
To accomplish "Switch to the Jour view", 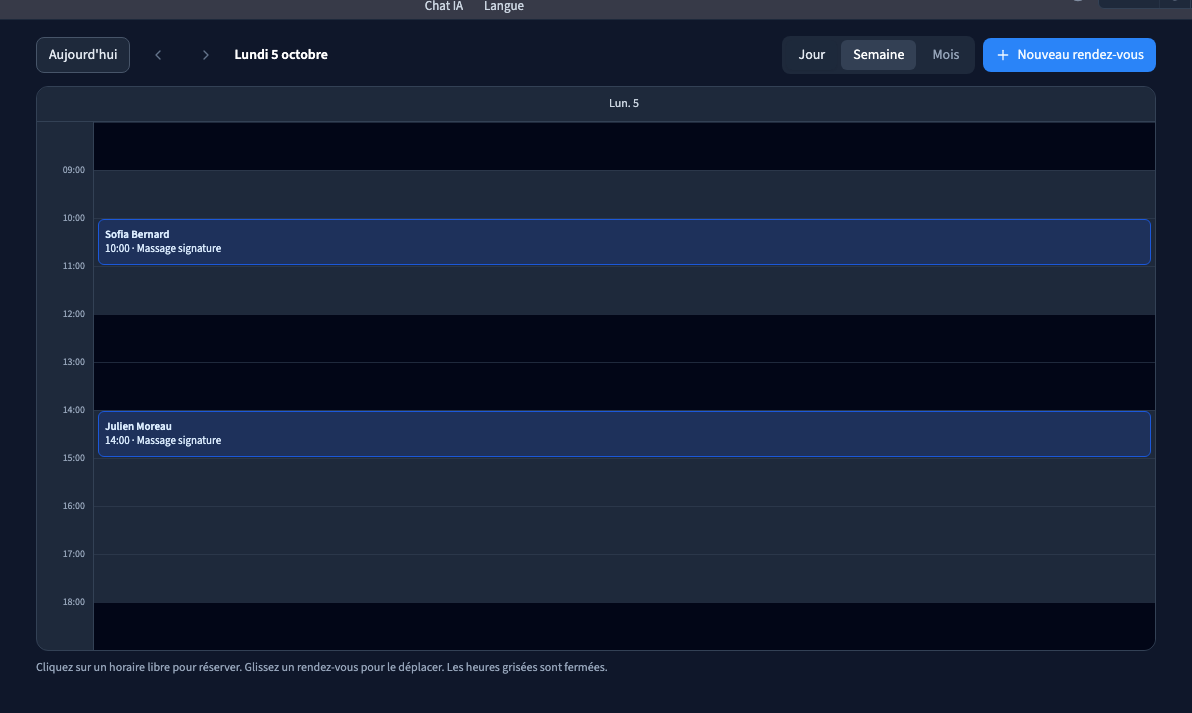I will (811, 55).
